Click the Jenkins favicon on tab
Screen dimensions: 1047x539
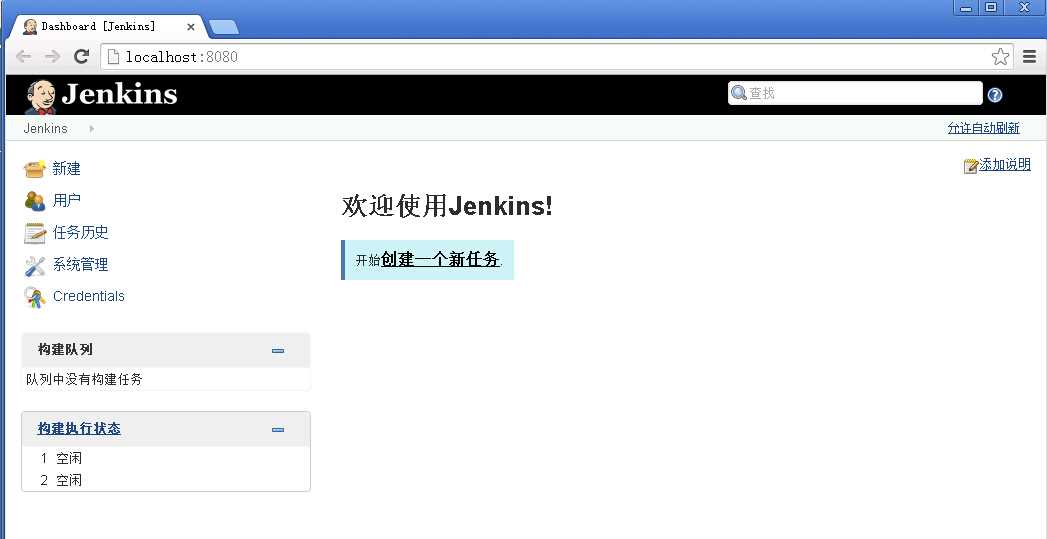click(30, 27)
